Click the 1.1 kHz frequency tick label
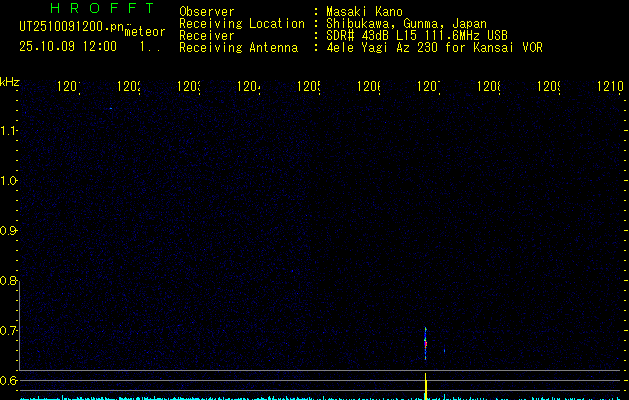Screen dimensions: 629x400 (x=9, y=131)
